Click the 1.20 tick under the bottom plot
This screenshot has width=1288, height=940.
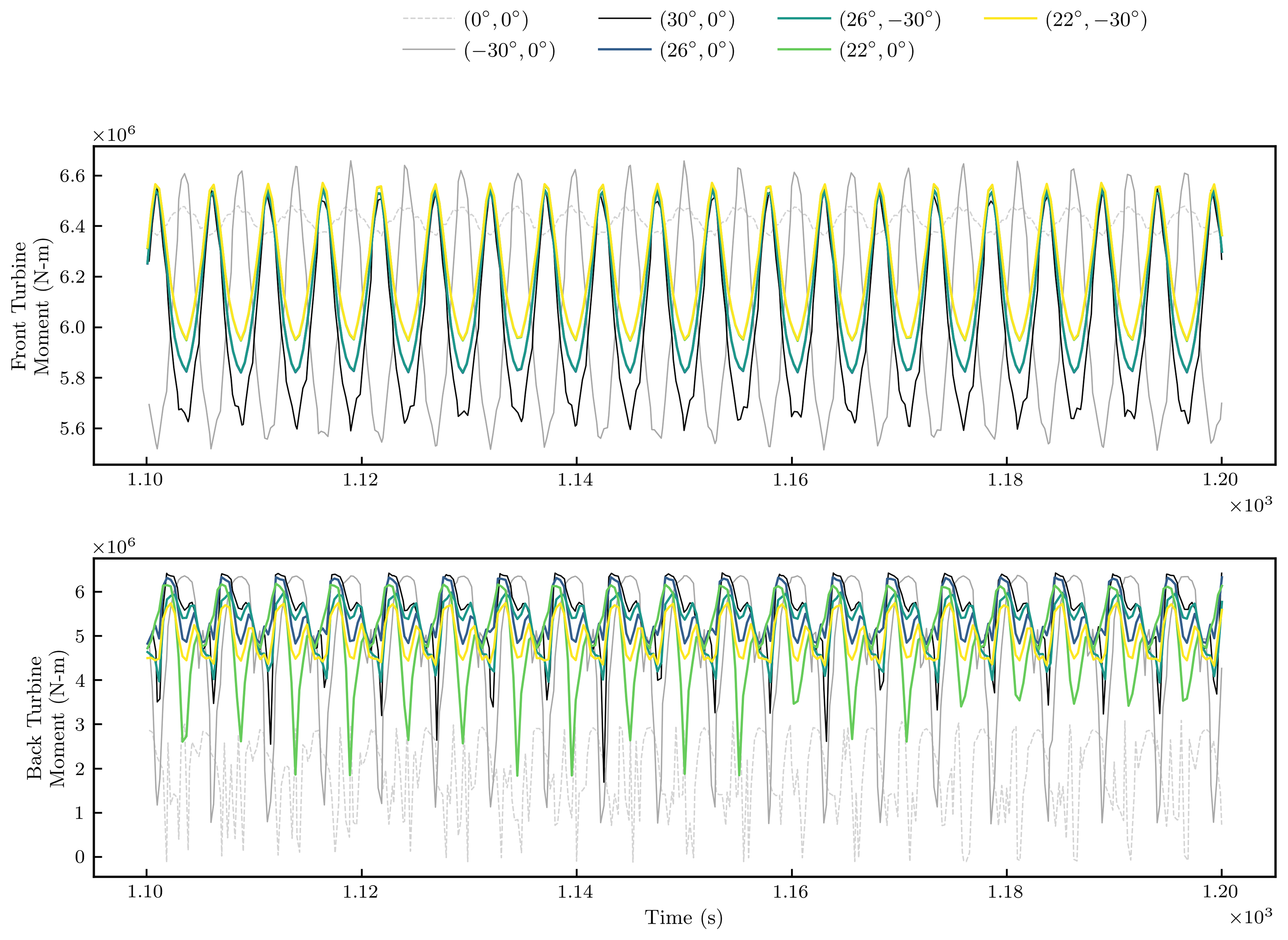[1221, 892]
